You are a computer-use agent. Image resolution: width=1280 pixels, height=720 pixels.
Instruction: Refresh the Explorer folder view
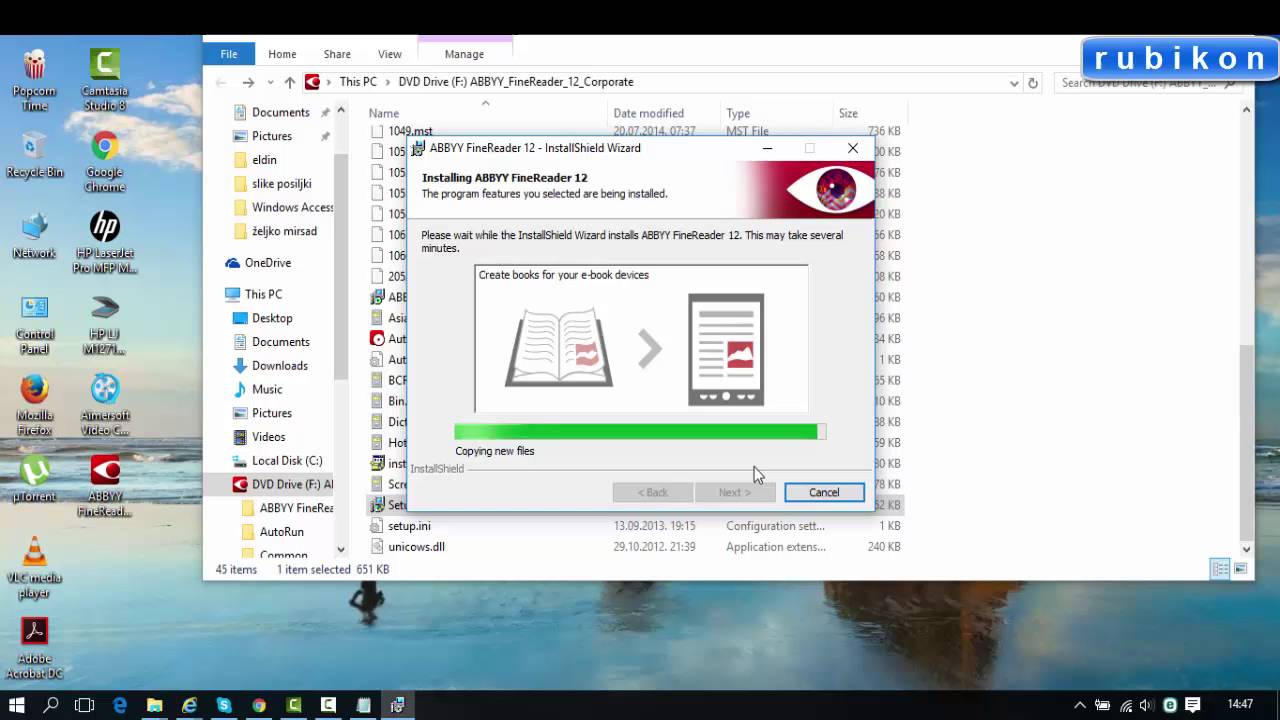click(1033, 83)
